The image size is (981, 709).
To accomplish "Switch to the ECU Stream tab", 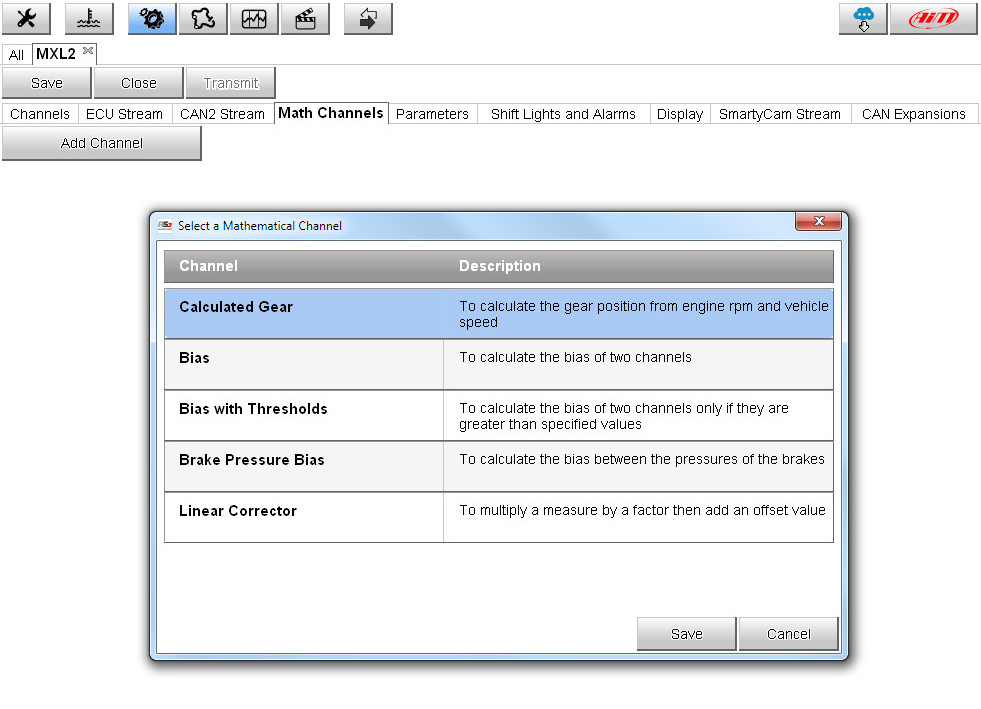I will [x=124, y=114].
